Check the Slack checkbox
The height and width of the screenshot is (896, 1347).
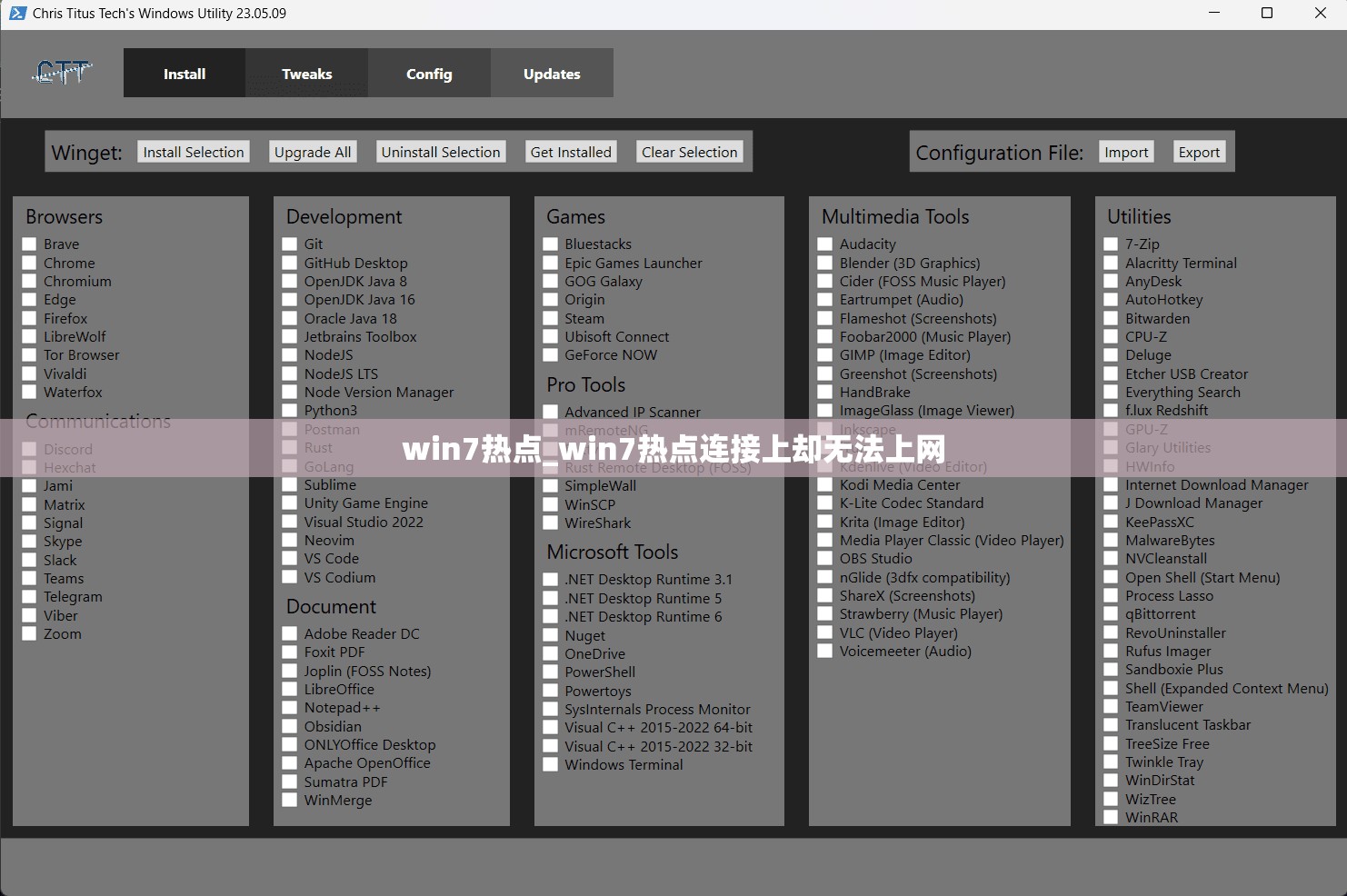click(29, 561)
